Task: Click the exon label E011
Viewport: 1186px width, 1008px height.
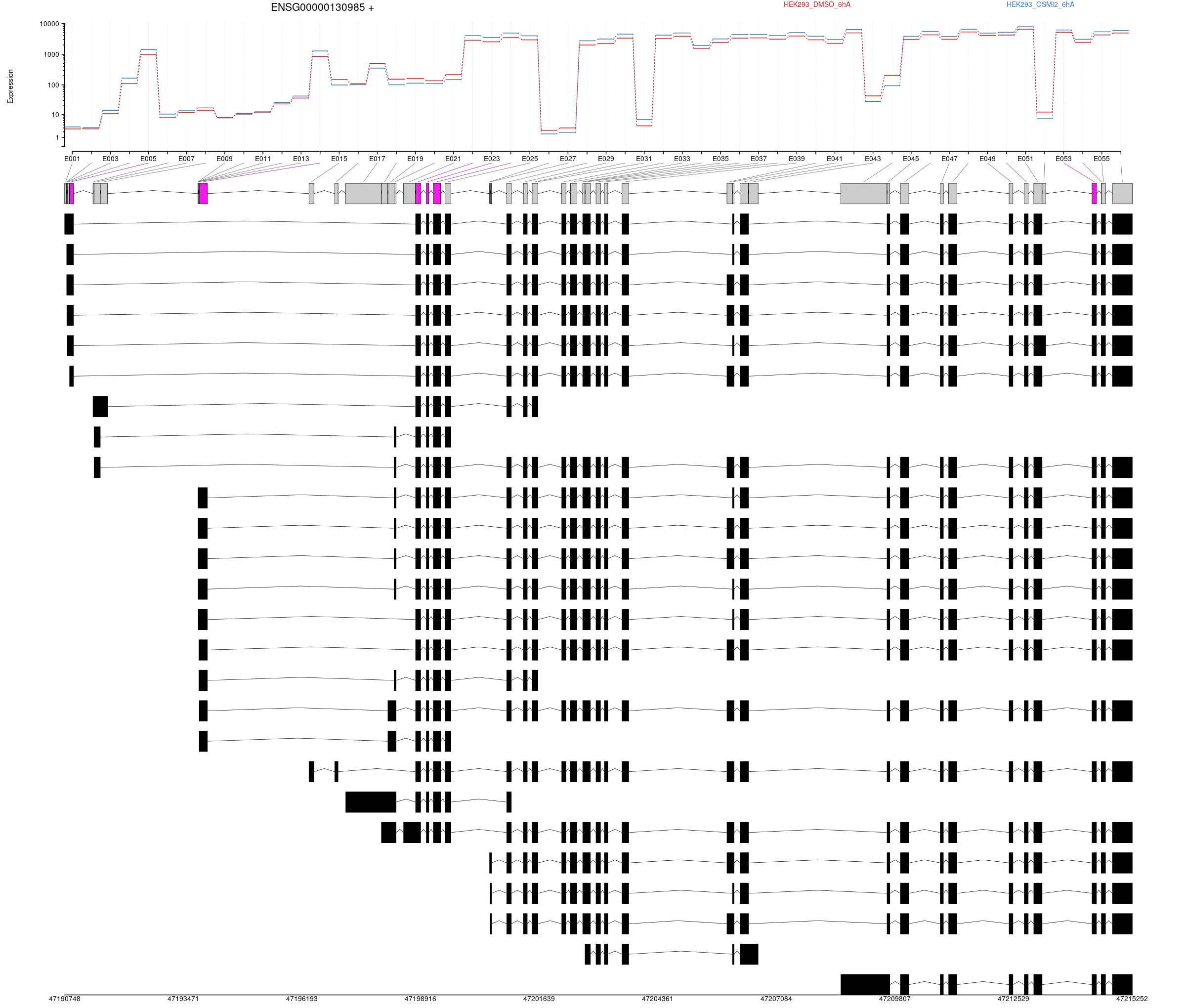Action: pyautogui.click(x=263, y=159)
